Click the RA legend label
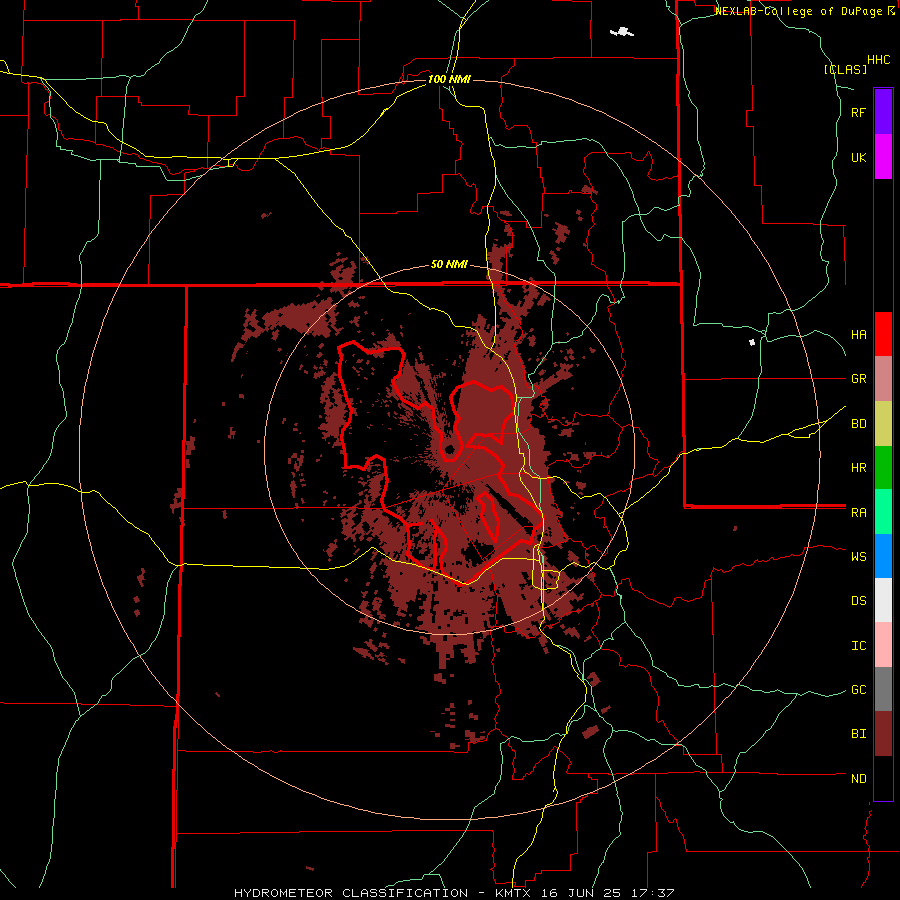Screen dimensions: 900x900 tap(858, 513)
